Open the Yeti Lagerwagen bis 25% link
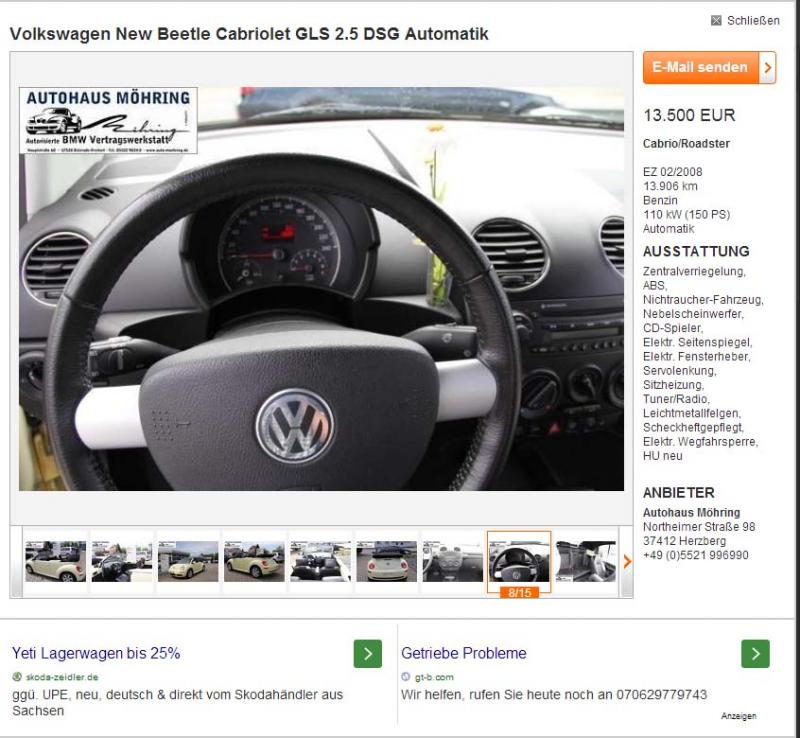Image resolution: width=800 pixels, height=738 pixels. tap(96, 654)
